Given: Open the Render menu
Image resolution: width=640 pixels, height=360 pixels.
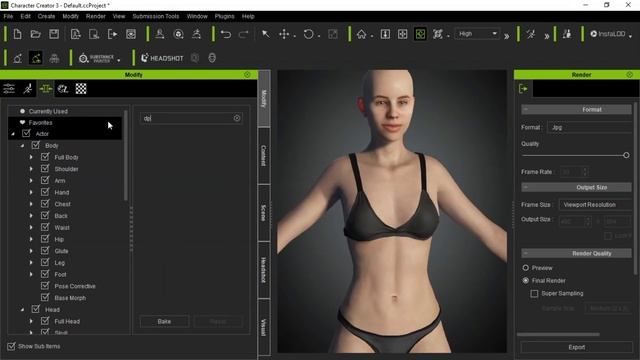Looking at the screenshot, I should point(96,16).
